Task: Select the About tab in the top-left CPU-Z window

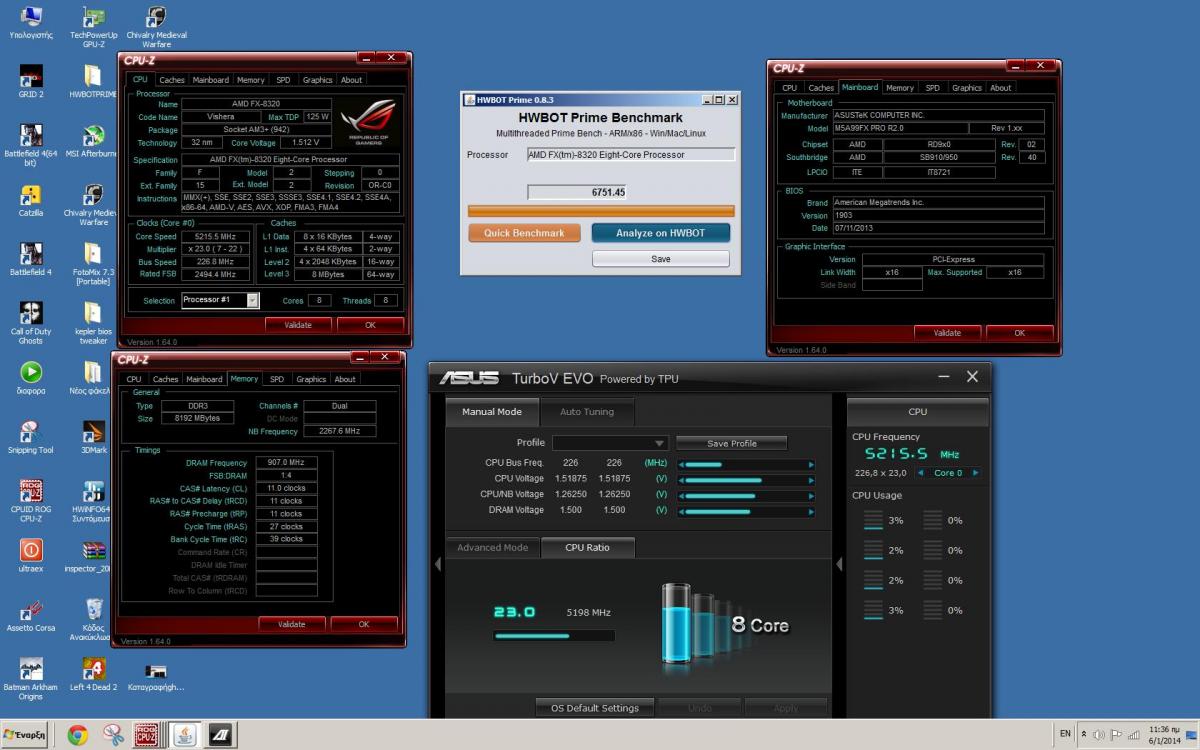Action: 351,80
